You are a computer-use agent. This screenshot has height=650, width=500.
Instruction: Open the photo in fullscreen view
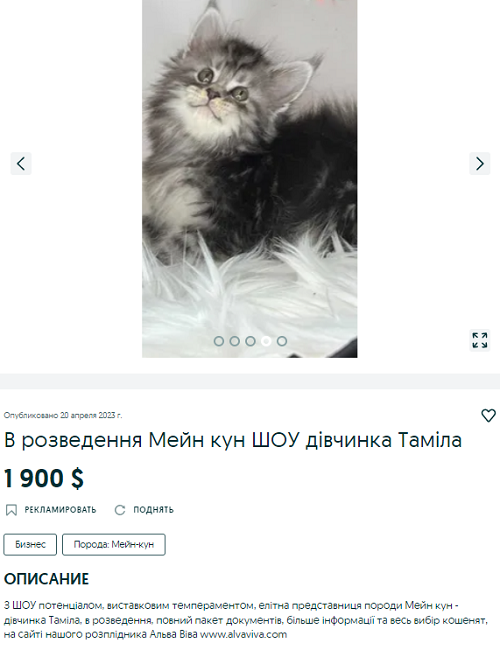pos(480,340)
